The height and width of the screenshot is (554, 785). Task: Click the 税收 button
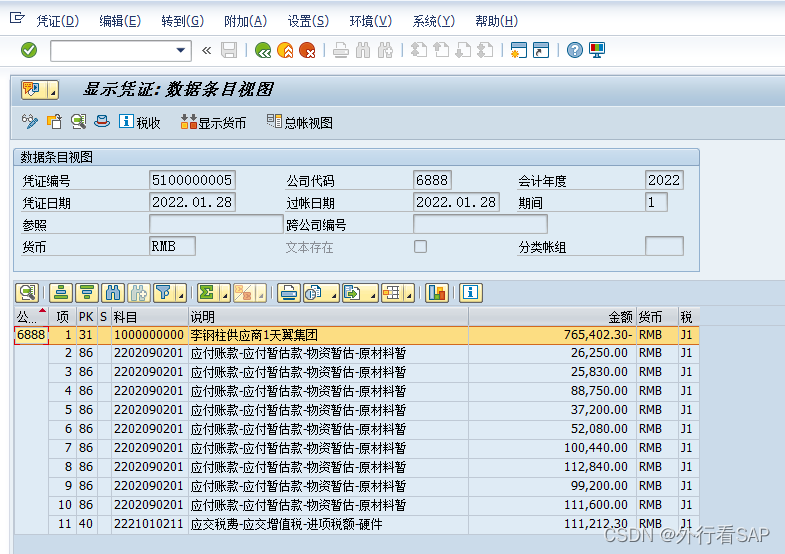point(140,122)
